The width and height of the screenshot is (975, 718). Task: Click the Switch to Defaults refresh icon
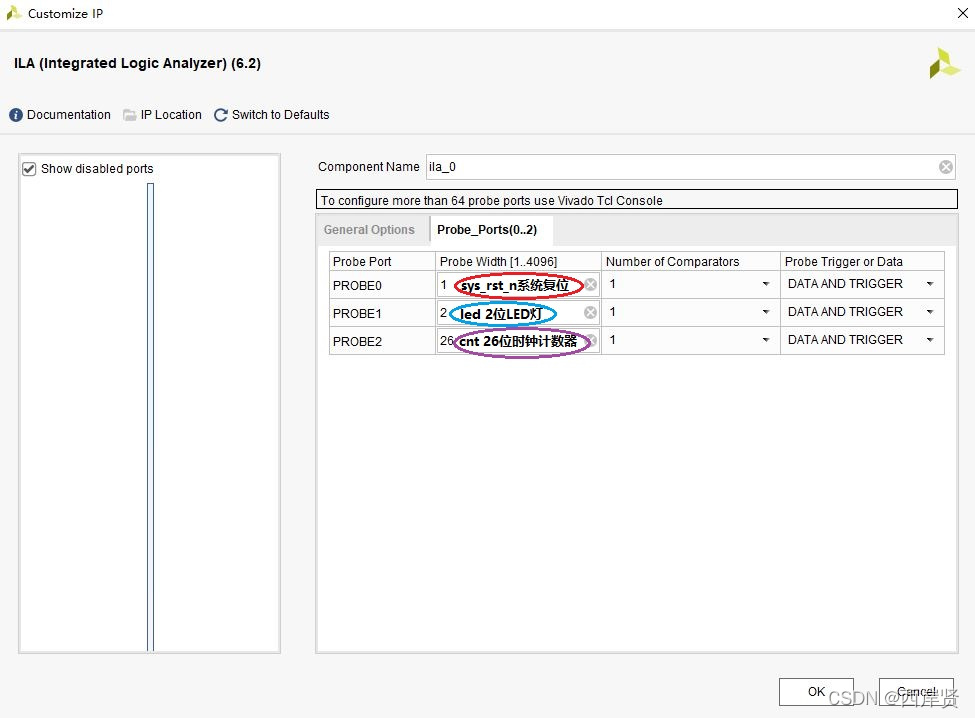click(x=220, y=115)
